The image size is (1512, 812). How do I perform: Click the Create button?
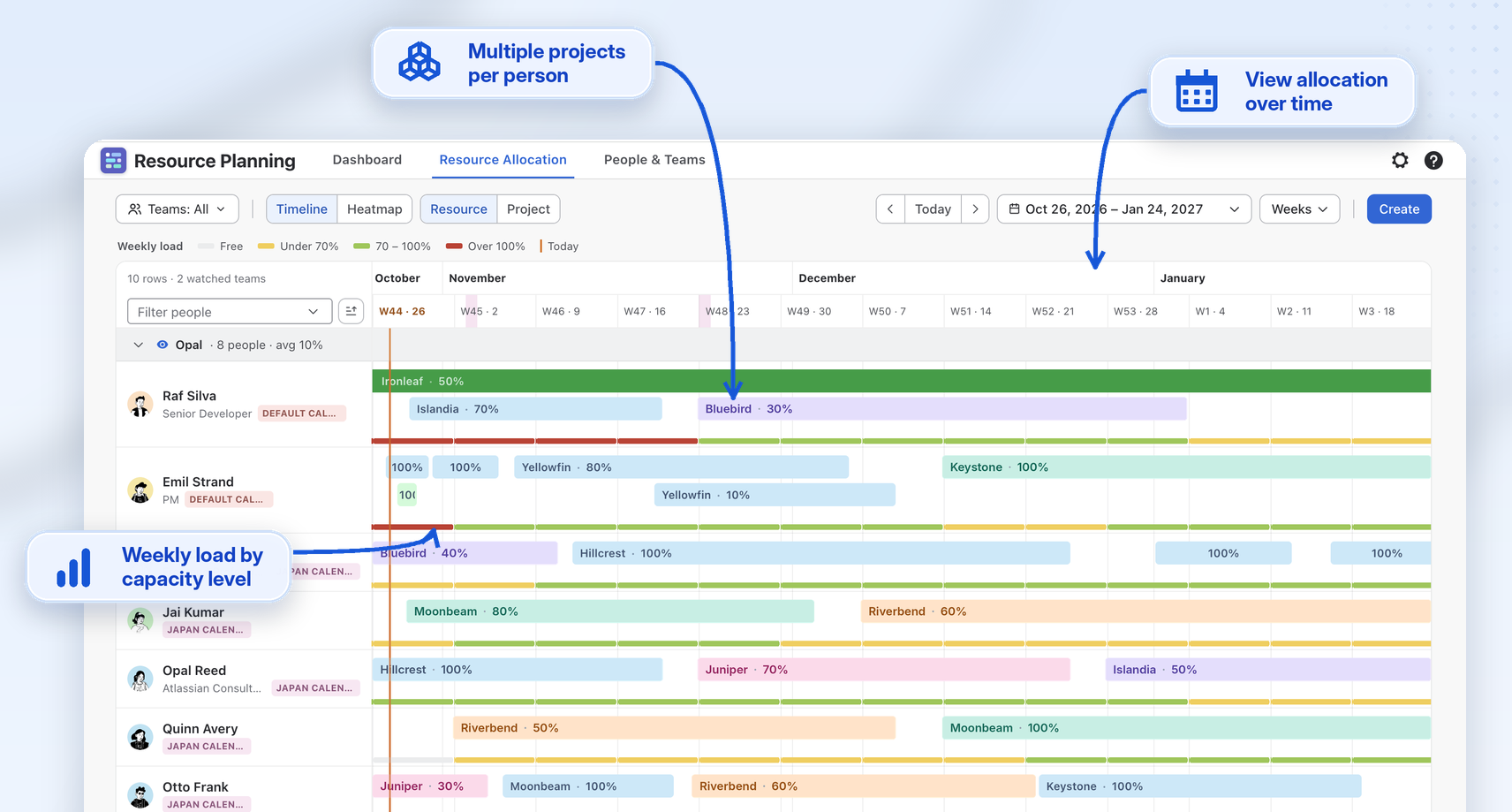point(1399,209)
